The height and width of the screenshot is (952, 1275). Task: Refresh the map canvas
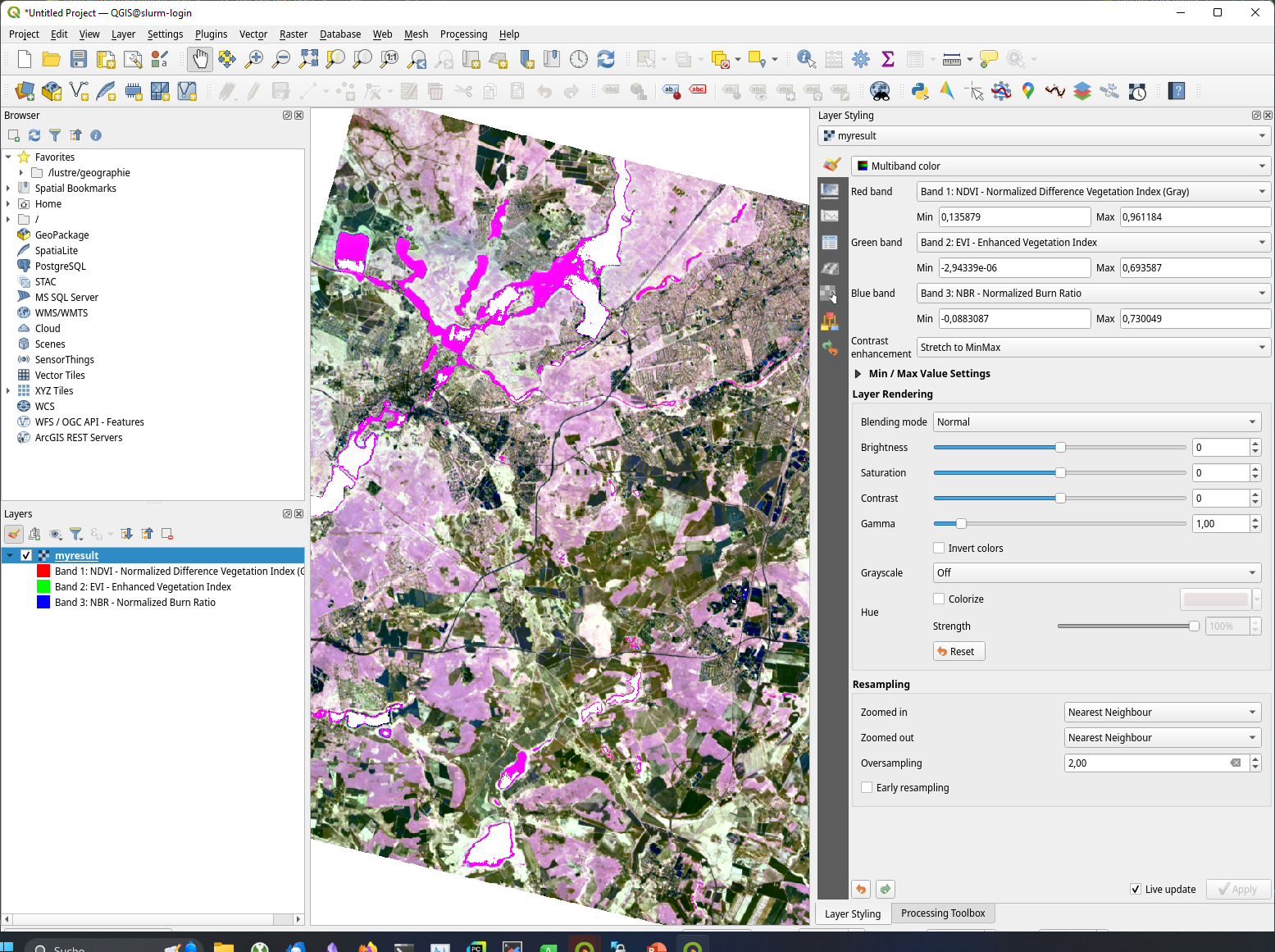[x=606, y=59]
